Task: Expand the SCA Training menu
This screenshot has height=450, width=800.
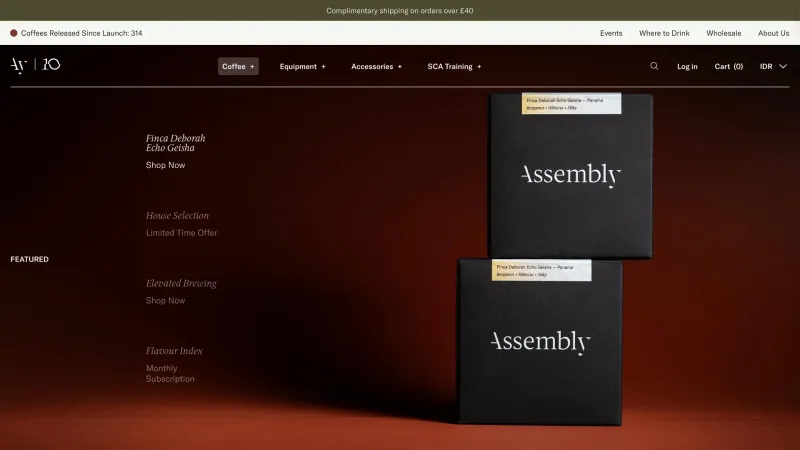Action: pyautogui.click(x=455, y=66)
